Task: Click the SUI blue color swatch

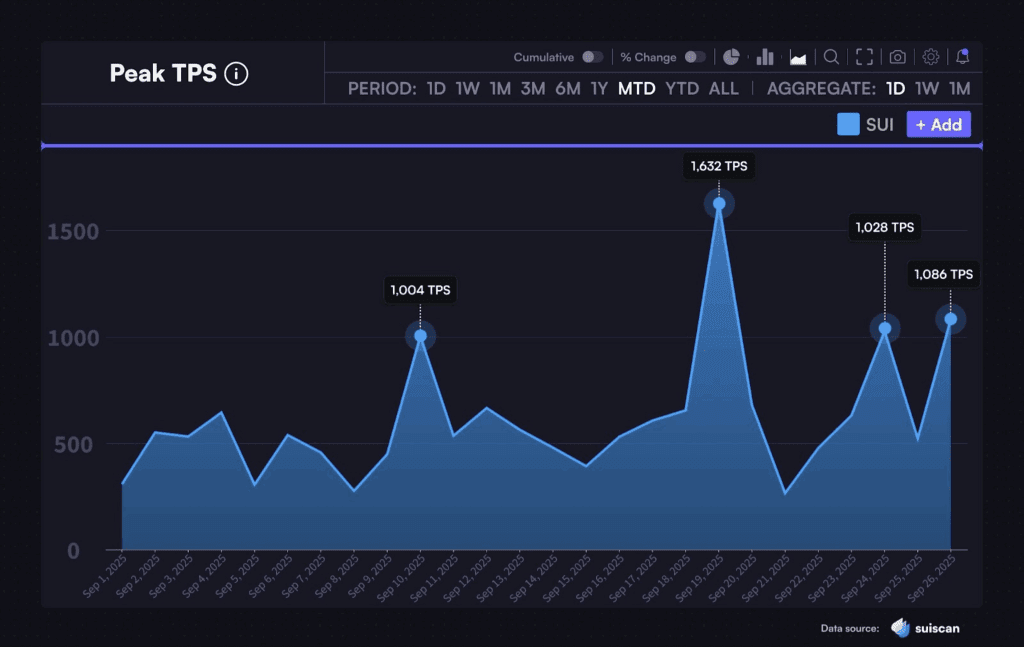Action: click(x=848, y=124)
